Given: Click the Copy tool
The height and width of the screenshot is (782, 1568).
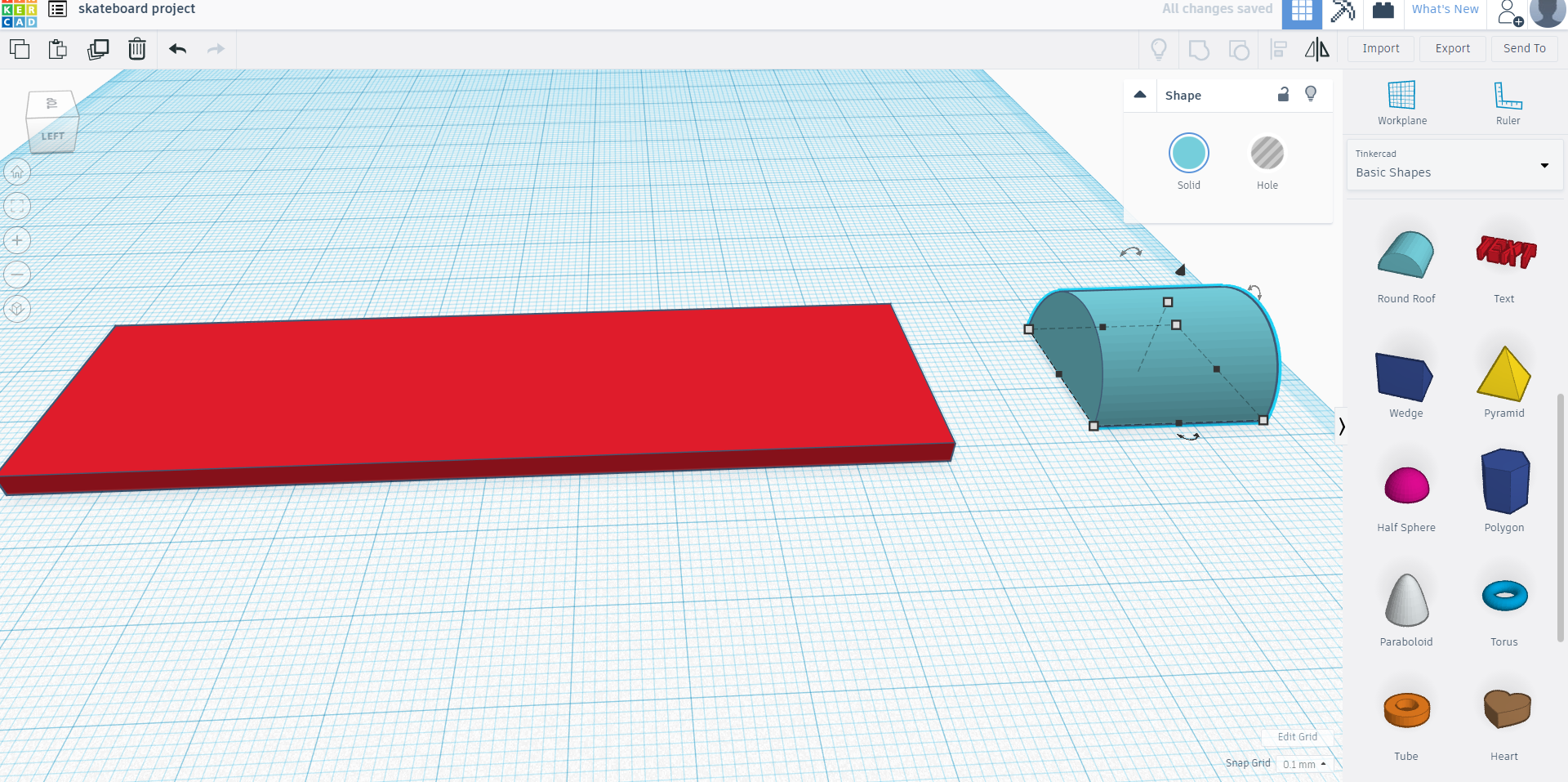Looking at the screenshot, I should (20, 49).
